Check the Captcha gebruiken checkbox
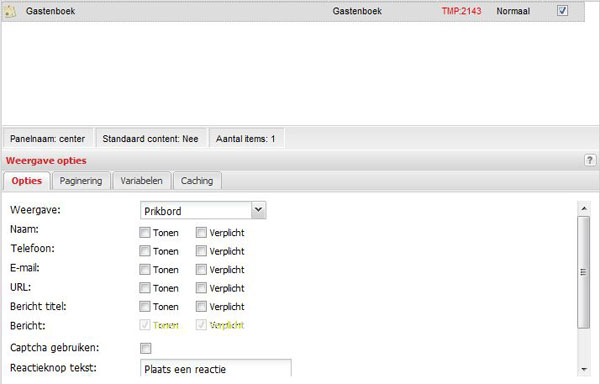Screen dimensions: 600x384 tap(145, 348)
